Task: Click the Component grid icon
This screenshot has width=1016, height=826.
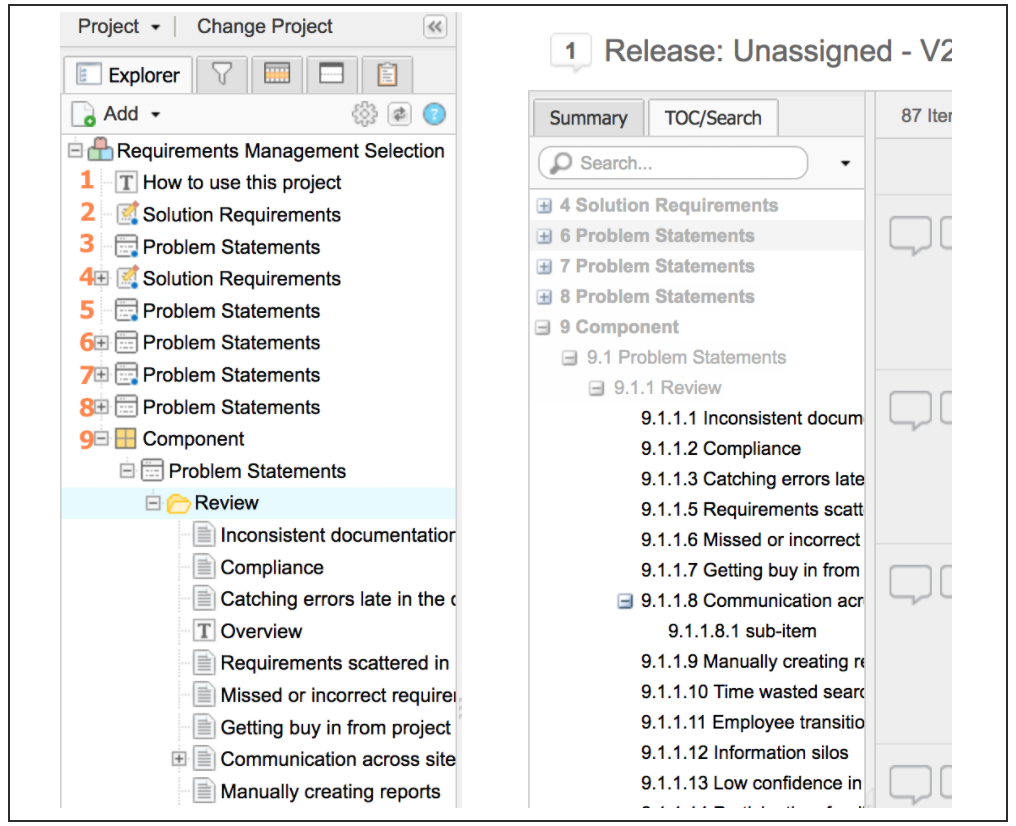Action: [126, 439]
